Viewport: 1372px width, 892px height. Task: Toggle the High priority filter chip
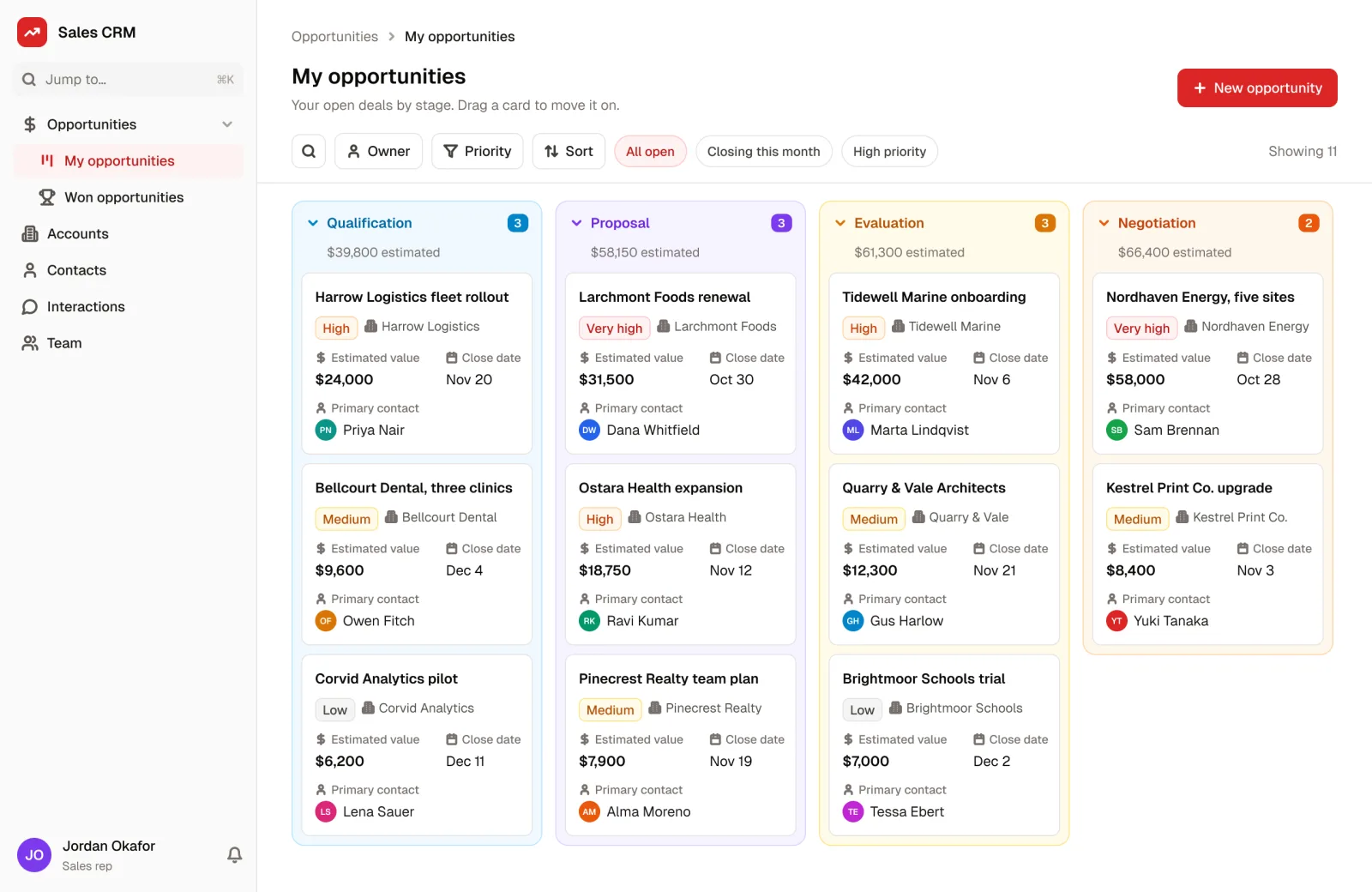[x=889, y=152]
